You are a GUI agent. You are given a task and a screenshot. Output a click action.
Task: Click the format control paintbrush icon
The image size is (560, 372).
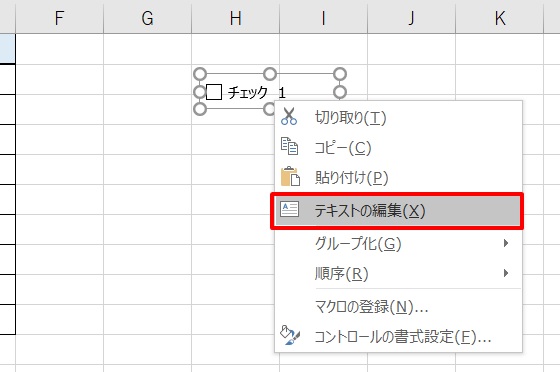tap(290, 335)
